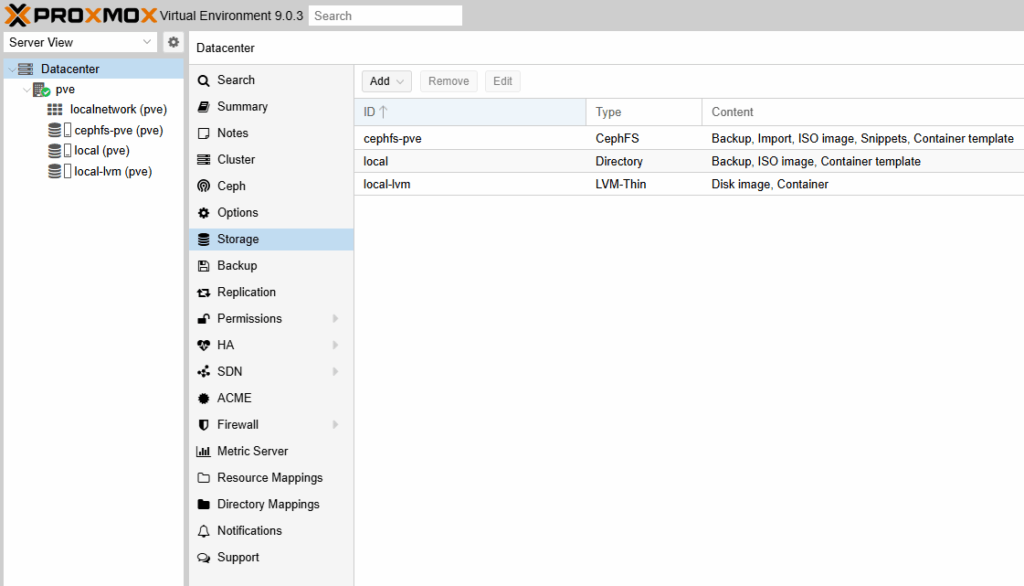The width and height of the screenshot is (1024, 586).
Task: Click the Metric Server chart icon
Action: point(204,451)
